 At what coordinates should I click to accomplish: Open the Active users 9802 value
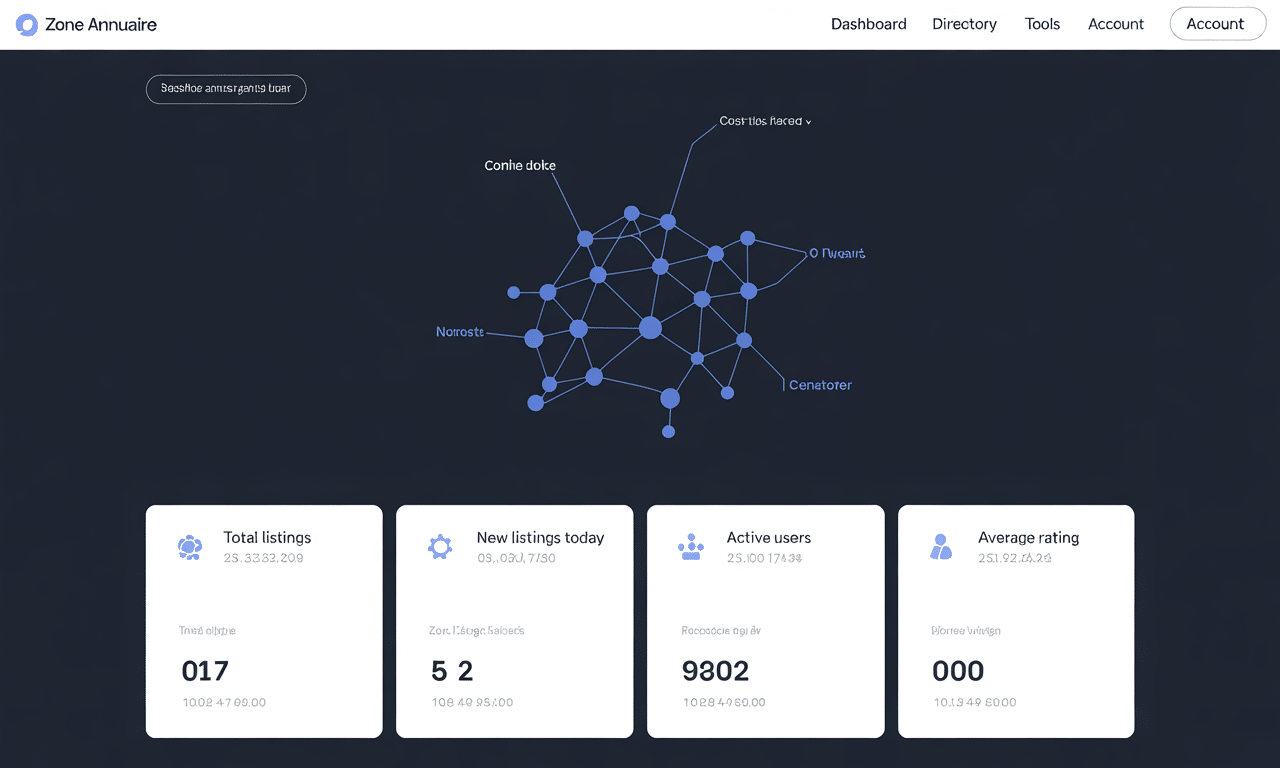[x=715, y=670]
